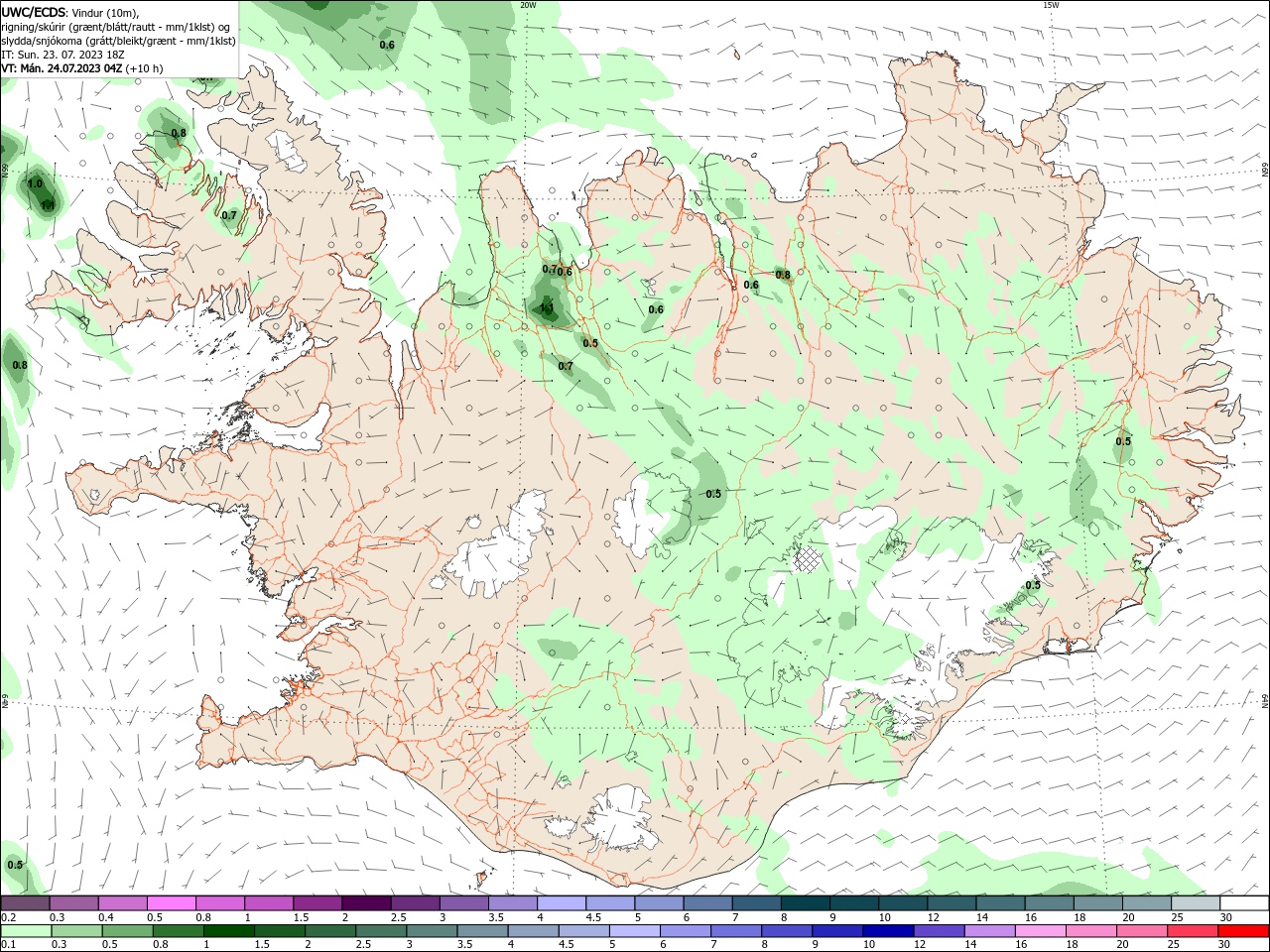
Task: Click rain scale swatch between 20 and 25
Action: pos(1141,930)
